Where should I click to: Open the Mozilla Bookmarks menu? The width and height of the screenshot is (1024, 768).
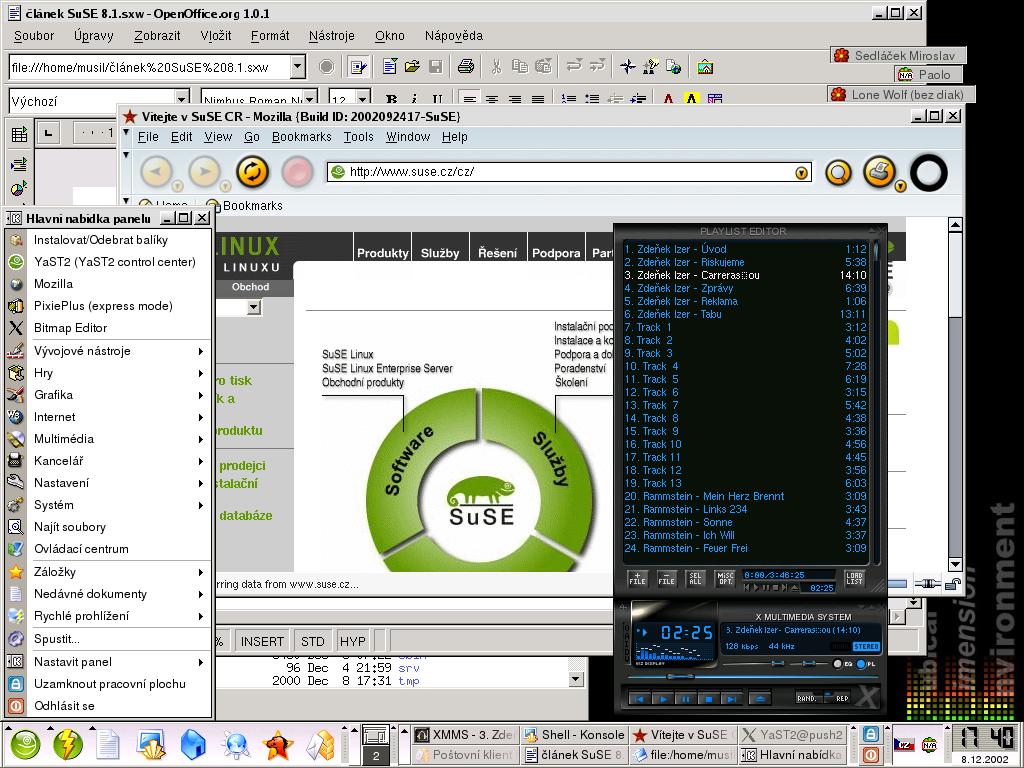coord(302,136)
